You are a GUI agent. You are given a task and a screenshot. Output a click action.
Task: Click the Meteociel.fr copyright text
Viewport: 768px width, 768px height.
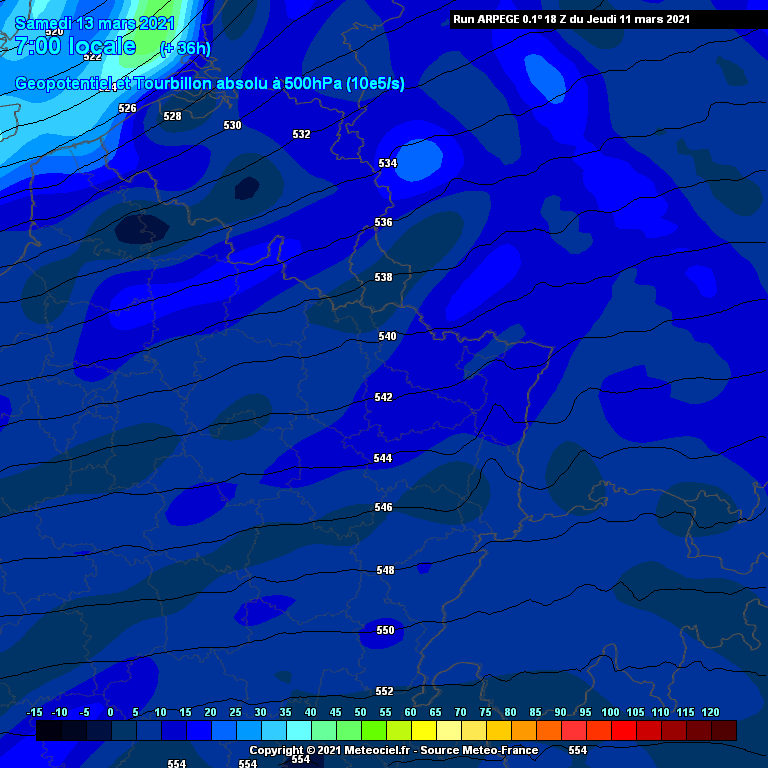click(x=393, y=751)
